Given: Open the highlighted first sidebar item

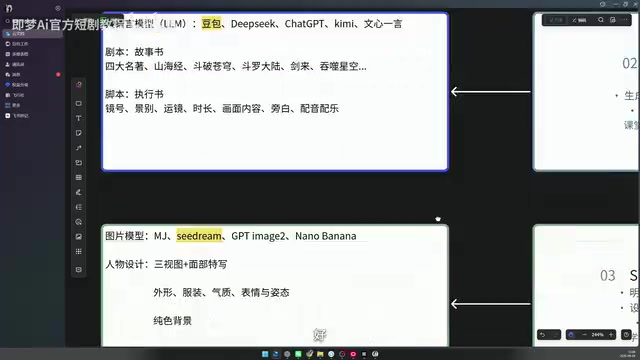Looking at the screenshot, I should [33, 34].
